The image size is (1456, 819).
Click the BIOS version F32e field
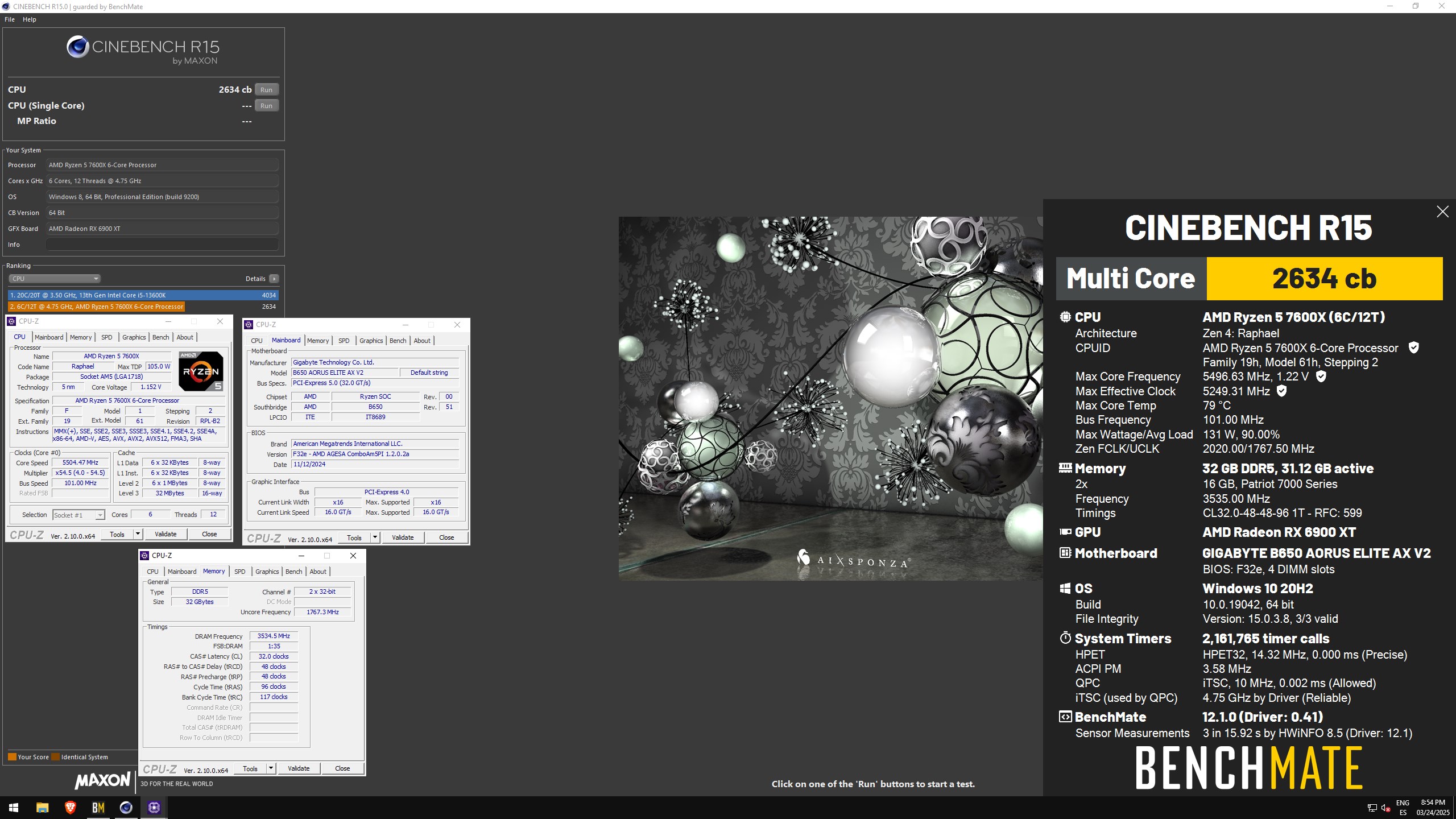pyautogui.click(x=375, y=454)
